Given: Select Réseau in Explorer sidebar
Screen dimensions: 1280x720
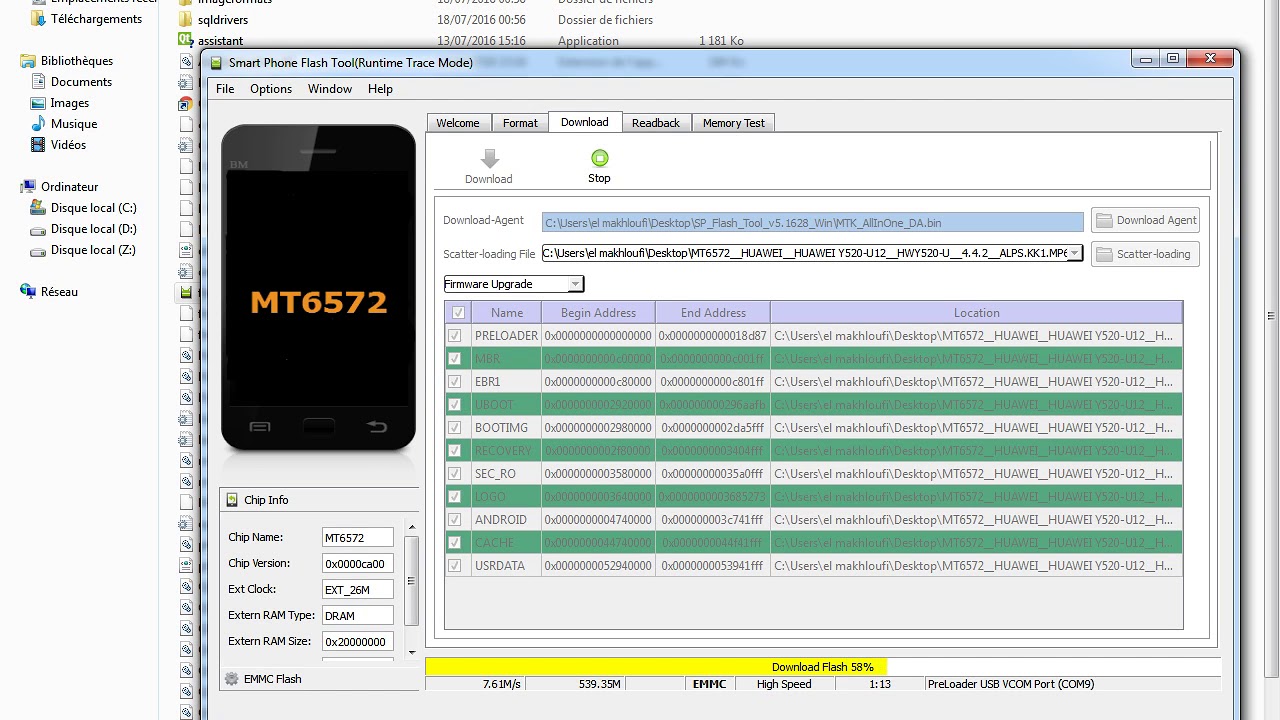Looking at the screenshot, I should pyautogui.click(x=59, y=292).
